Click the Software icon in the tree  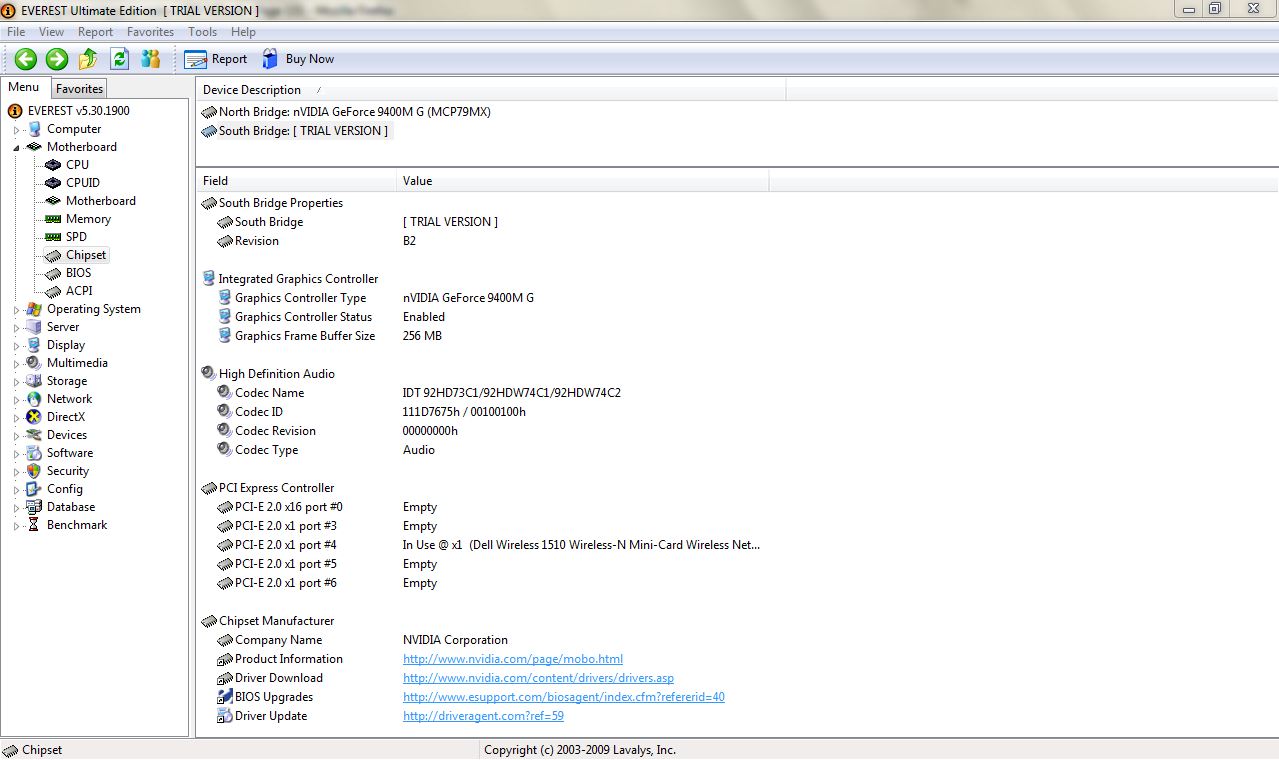pos(34,453)
